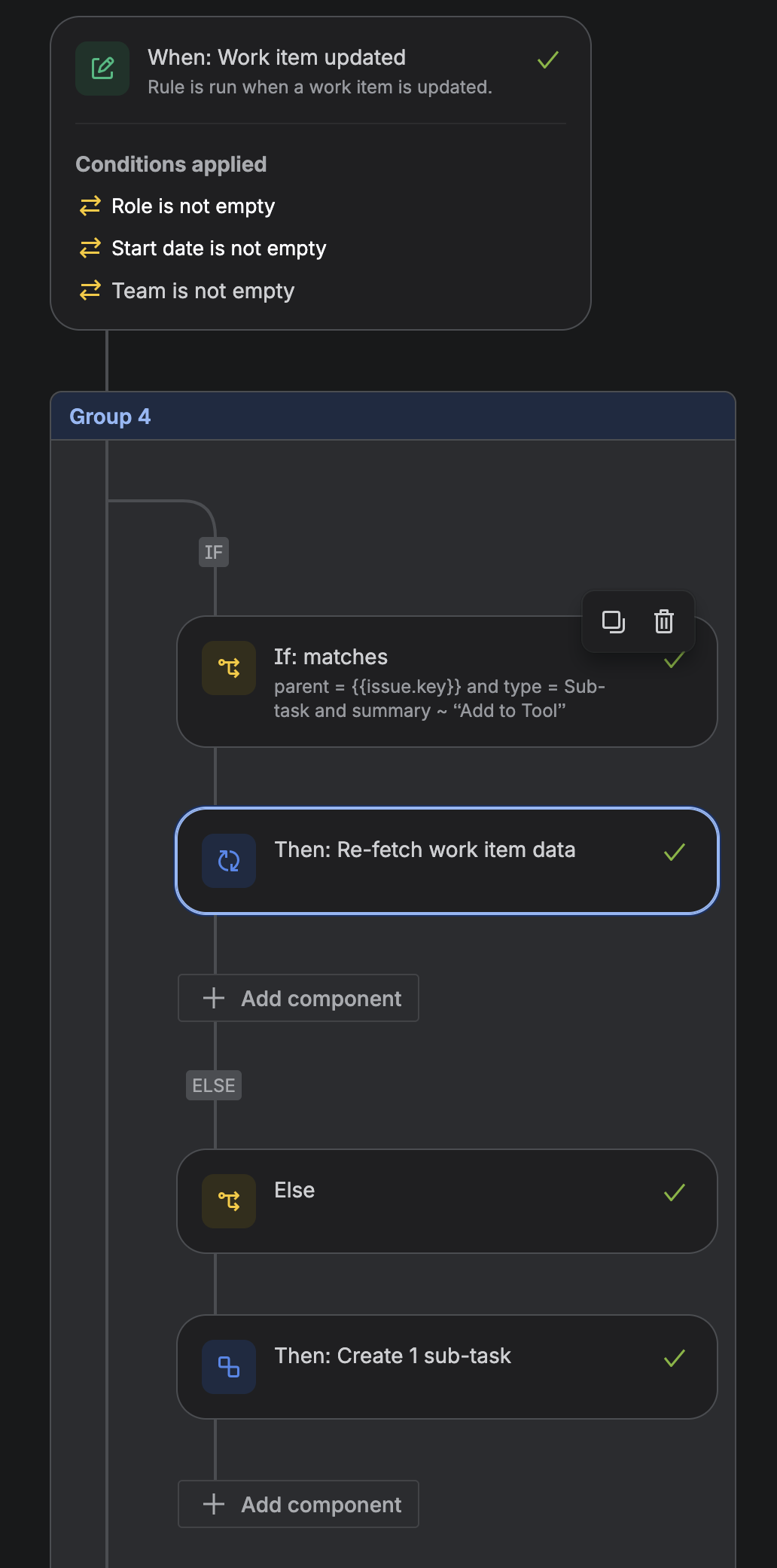Delete the If matches component
Viewport: 777px width, 1568px height.
pyautogui.click(x=664, y=622)
